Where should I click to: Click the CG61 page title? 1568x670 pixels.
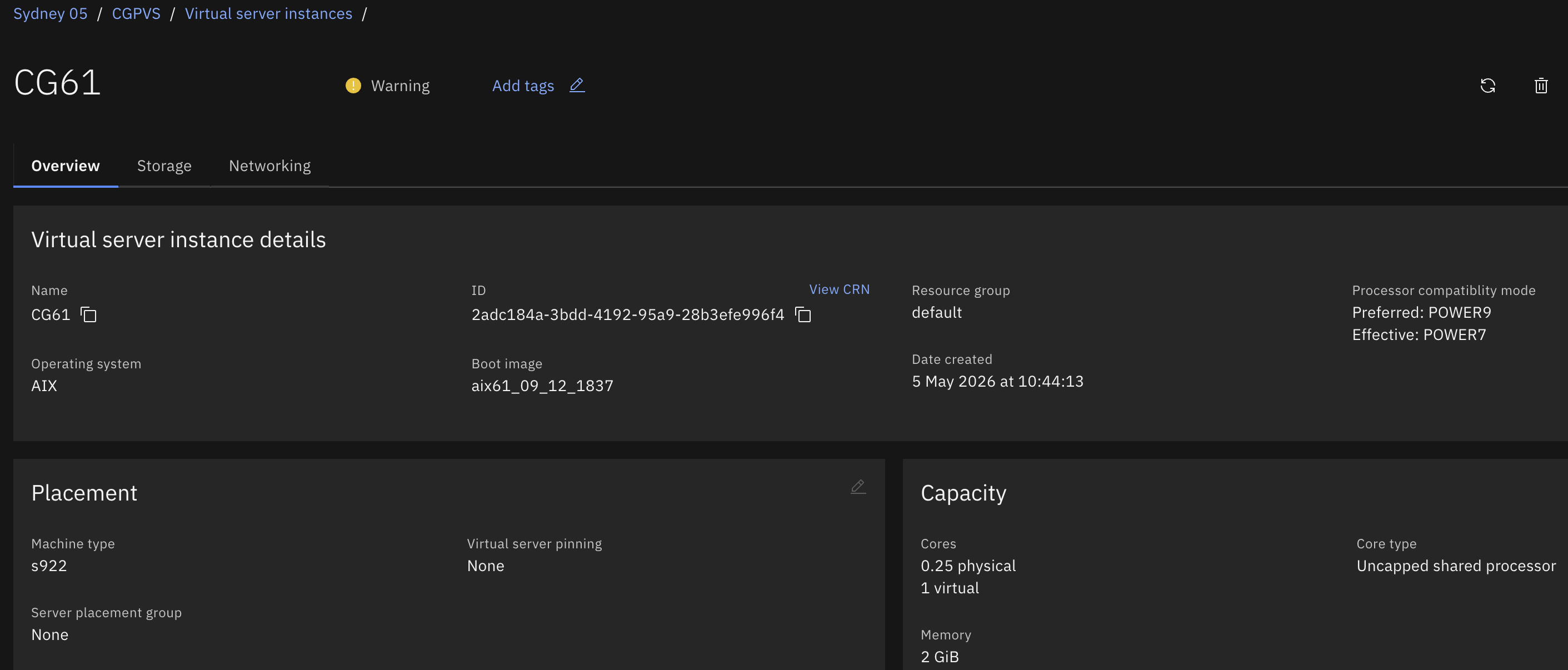click(x=57, y=83)
